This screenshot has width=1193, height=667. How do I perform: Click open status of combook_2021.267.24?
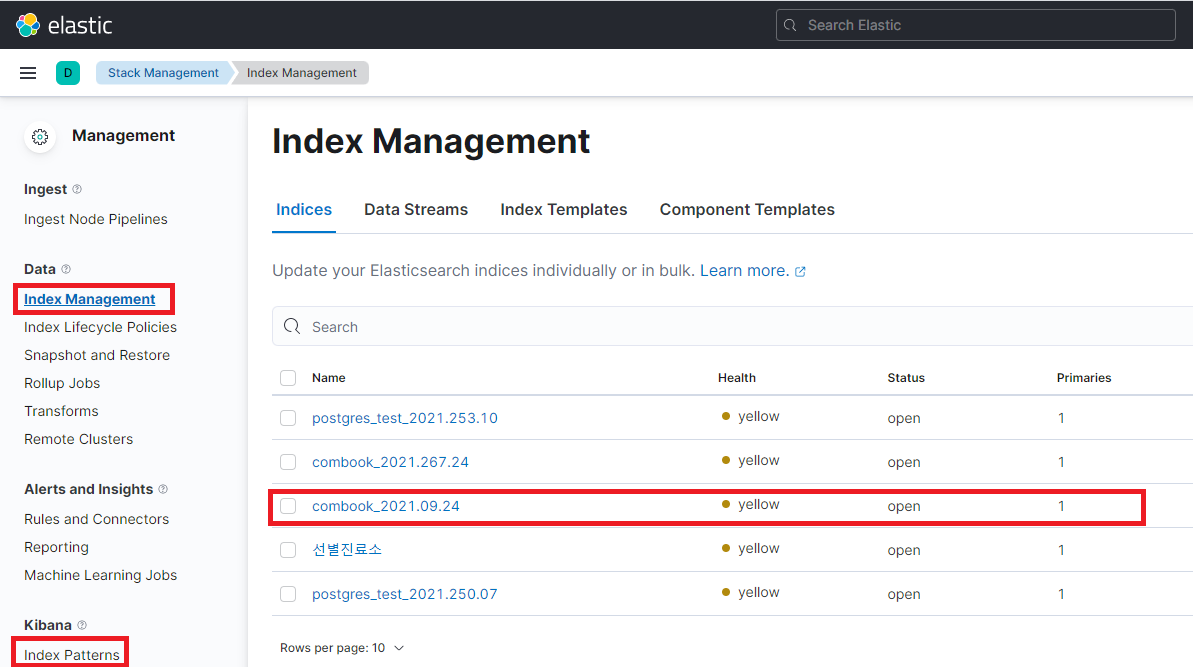(x=904, y=462)
